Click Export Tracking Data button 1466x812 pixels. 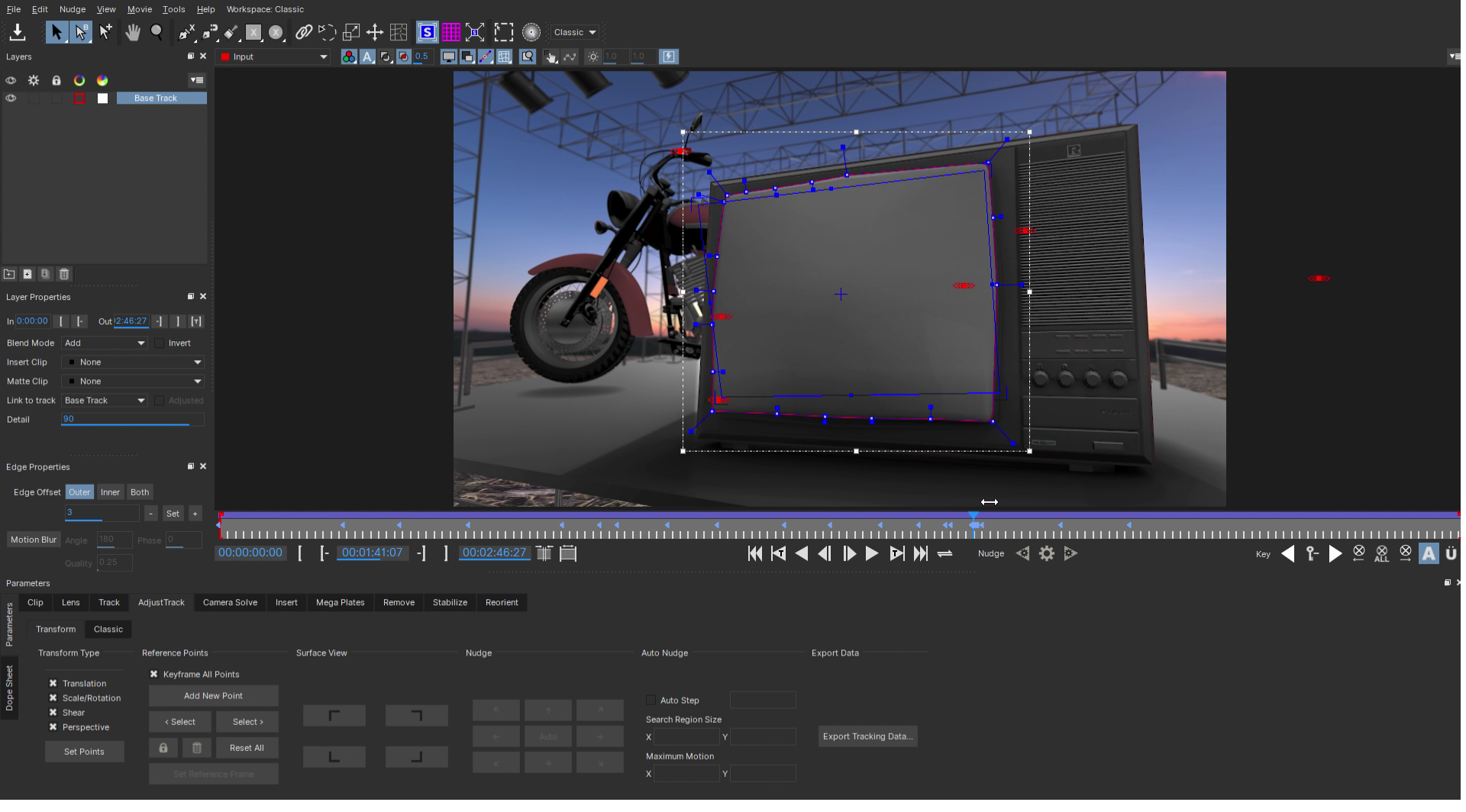(x=867, y=736)
